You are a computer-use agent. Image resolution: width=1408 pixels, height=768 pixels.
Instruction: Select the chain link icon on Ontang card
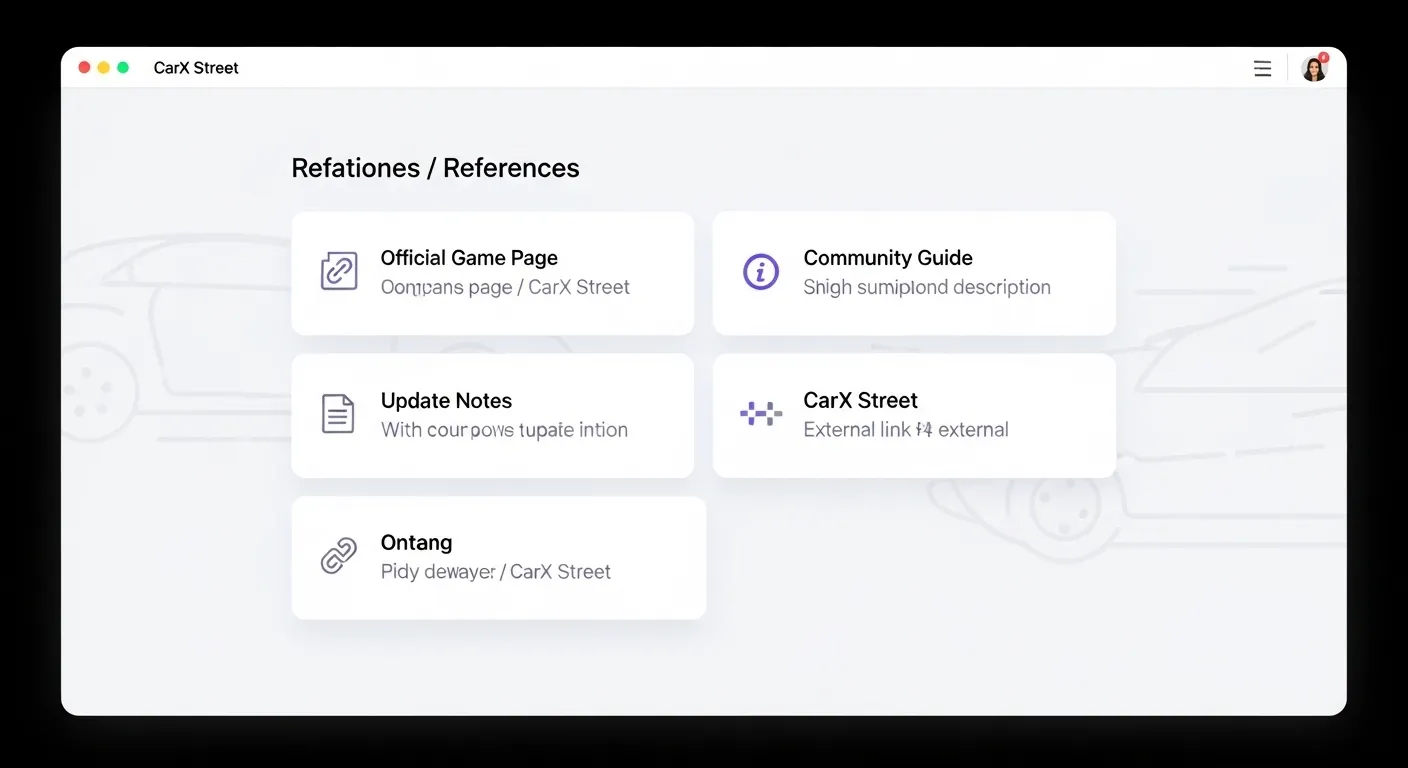click(x=339, y=556)
